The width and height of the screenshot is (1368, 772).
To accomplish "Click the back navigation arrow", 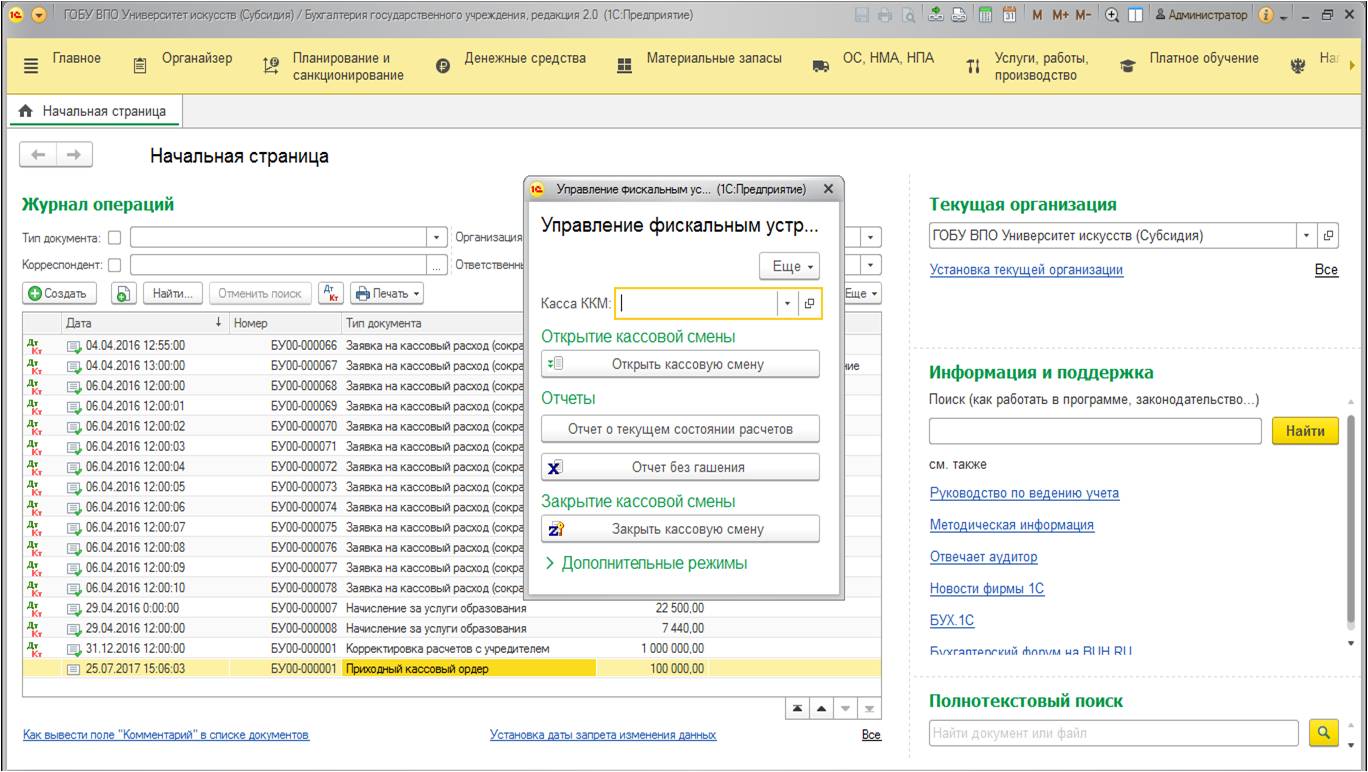I will (38, 156).
